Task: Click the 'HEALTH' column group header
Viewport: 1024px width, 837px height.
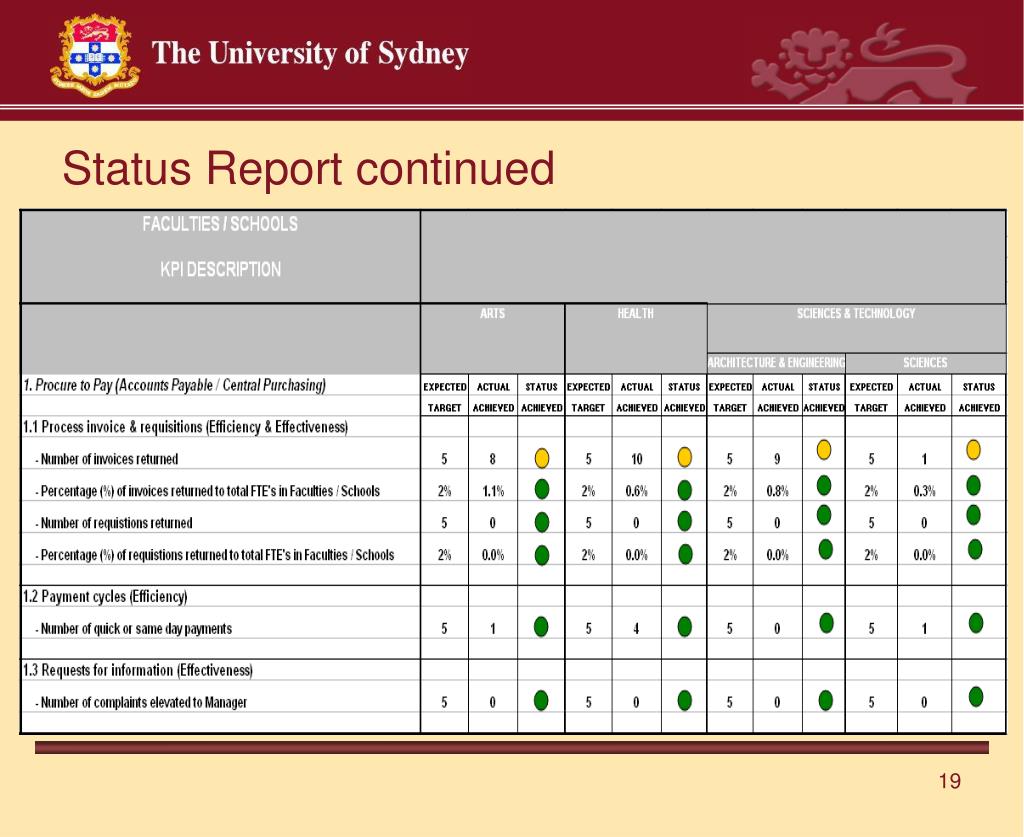Action: point(635,313)
